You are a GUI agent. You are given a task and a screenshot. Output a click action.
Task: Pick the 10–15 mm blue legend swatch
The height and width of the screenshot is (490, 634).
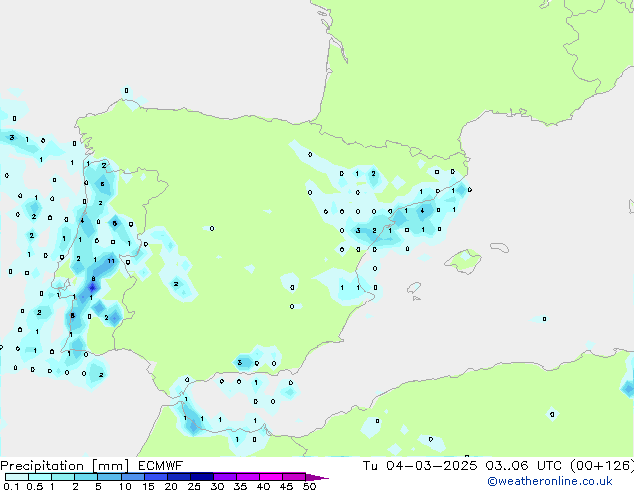[x=132, y=477]
